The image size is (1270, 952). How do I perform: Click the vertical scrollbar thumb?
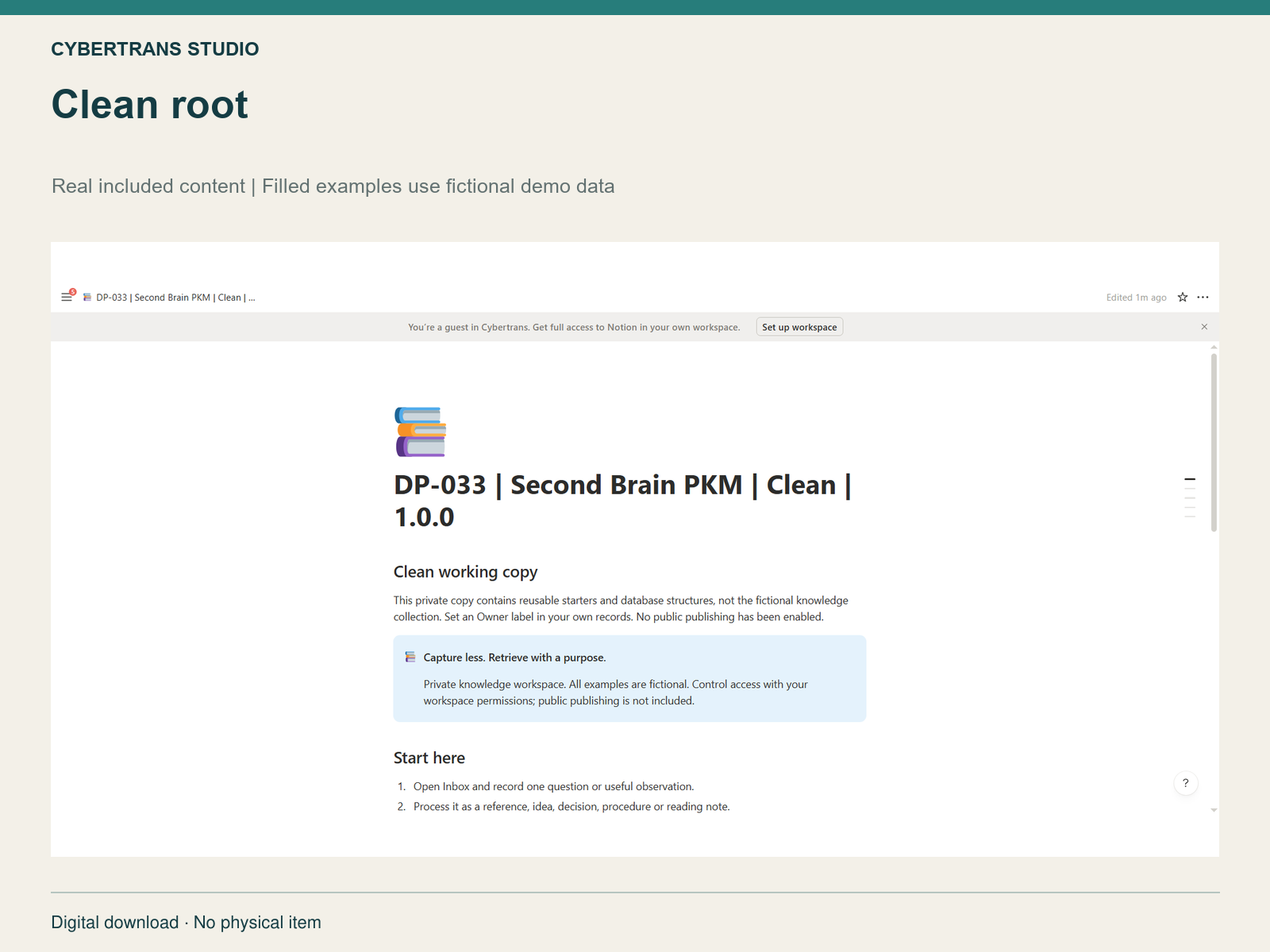[1214, 443]
